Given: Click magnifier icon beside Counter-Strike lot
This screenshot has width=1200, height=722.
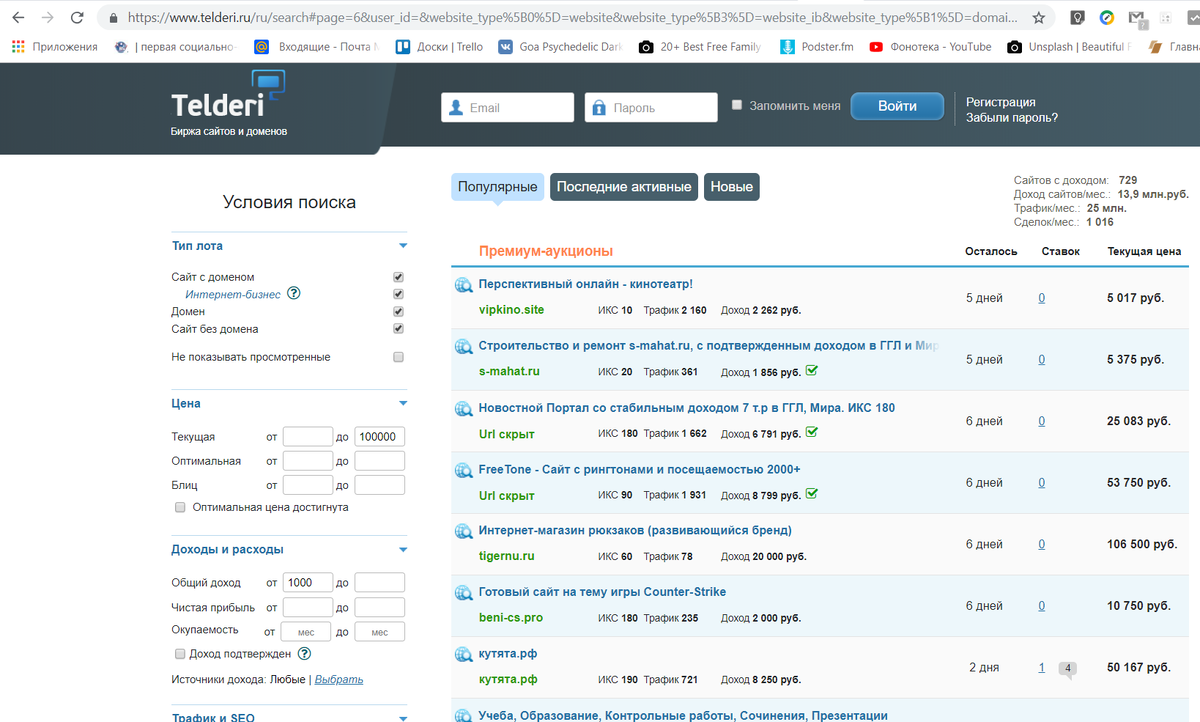Looking at the screenshot, I should [464, 594].
